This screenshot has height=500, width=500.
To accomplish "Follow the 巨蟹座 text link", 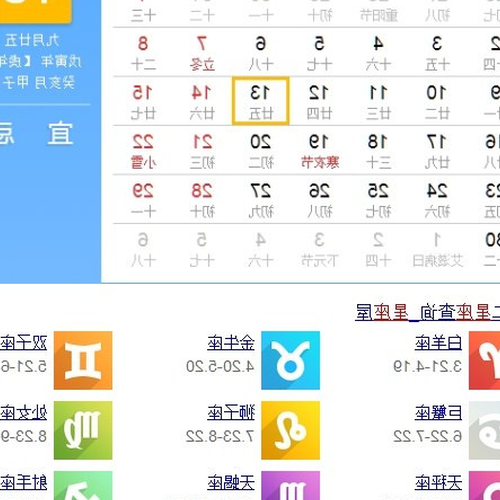I will tap(438, 413).
